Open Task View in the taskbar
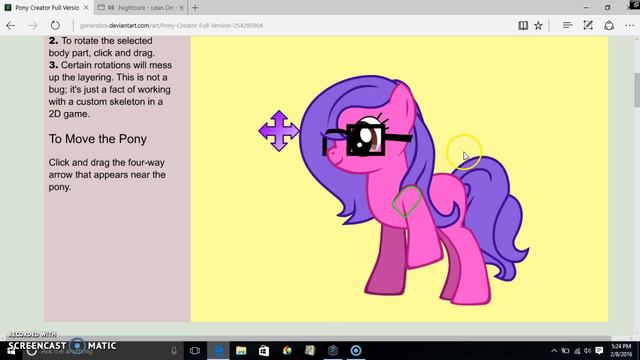 click(195, 351)
